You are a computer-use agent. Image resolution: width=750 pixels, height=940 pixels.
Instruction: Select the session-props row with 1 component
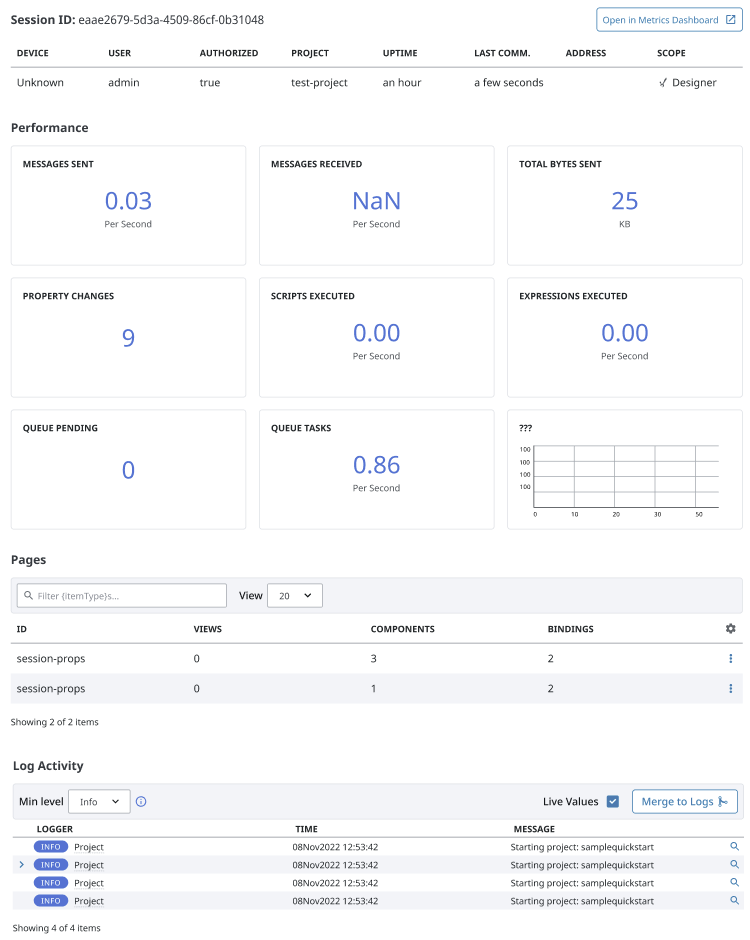tap(376, 688)
